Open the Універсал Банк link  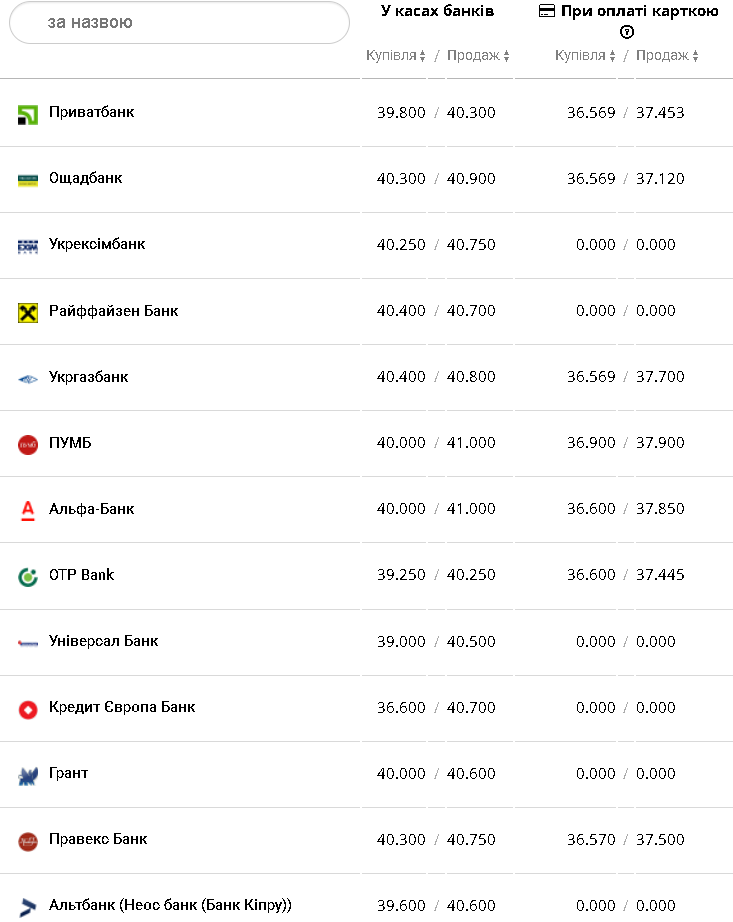pyautogui.click(x=104, y=641)
